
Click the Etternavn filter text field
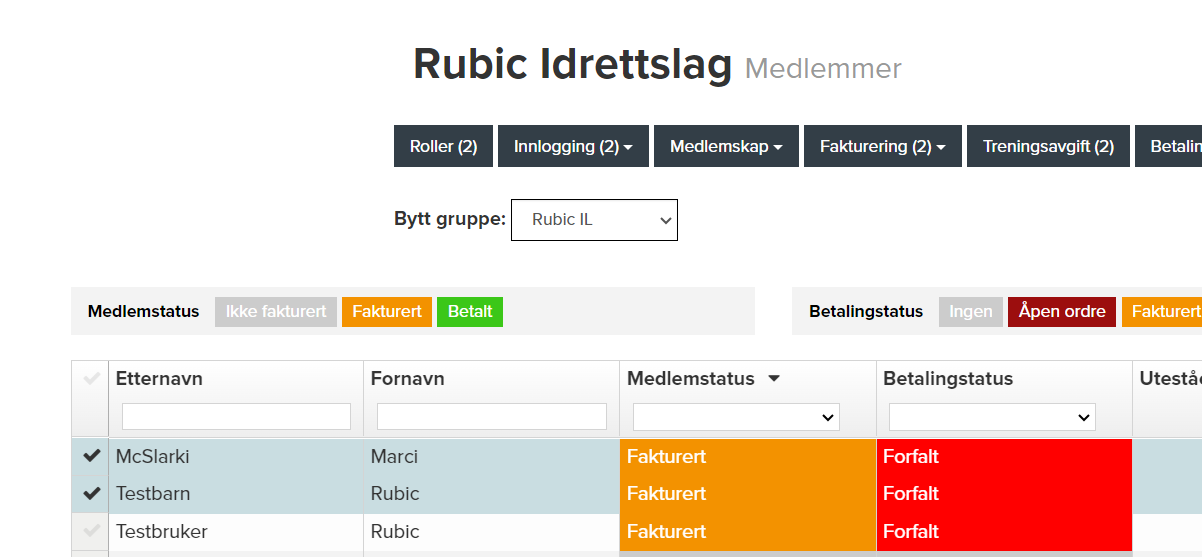[x=236, y=417]
